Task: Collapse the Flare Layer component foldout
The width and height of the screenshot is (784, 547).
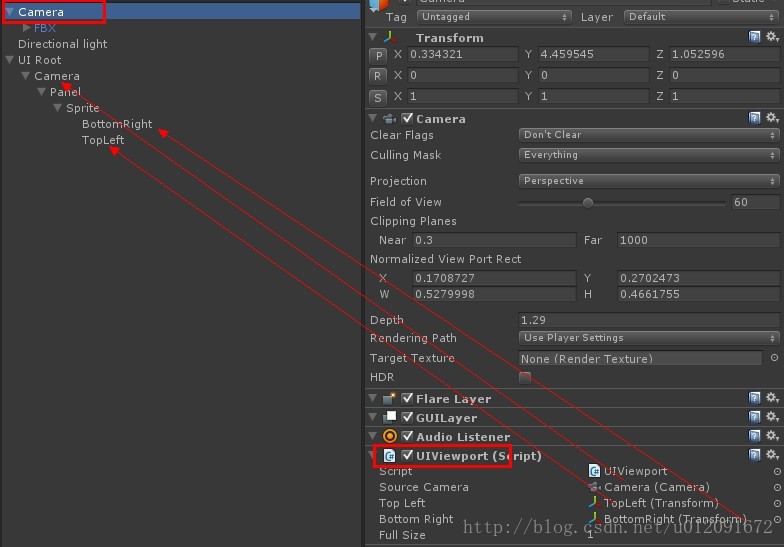Action: pos(373,398)
